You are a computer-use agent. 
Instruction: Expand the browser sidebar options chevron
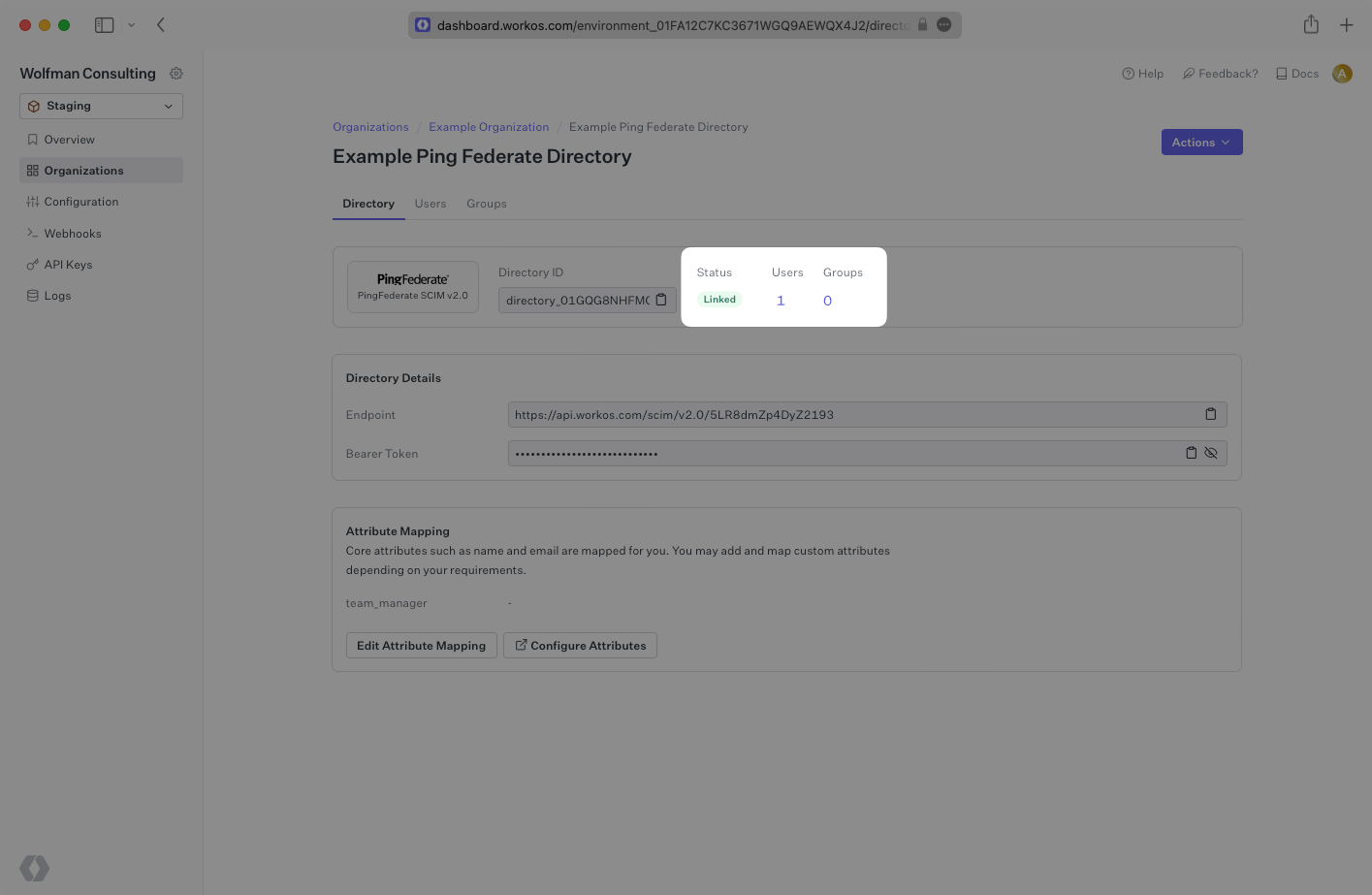click(132, 24)
